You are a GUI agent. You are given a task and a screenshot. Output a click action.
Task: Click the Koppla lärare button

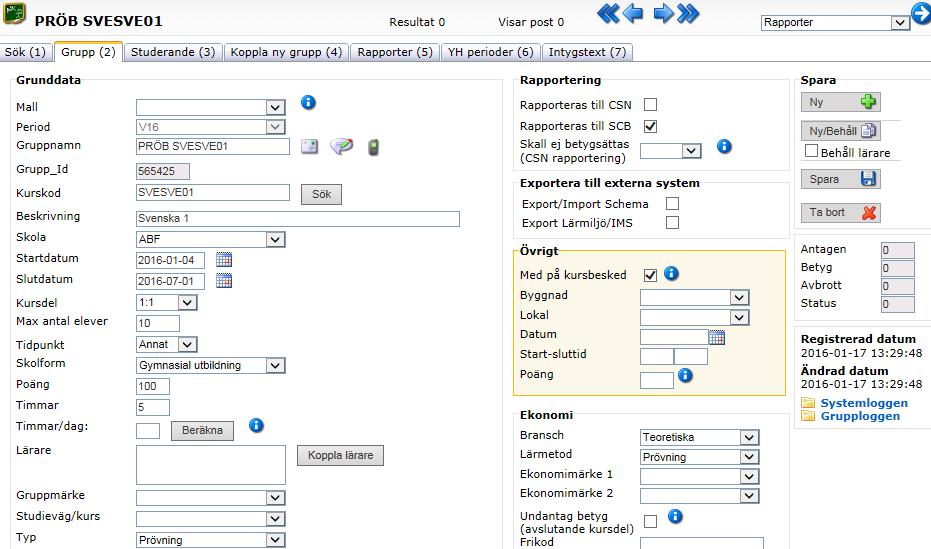(340, 455)
